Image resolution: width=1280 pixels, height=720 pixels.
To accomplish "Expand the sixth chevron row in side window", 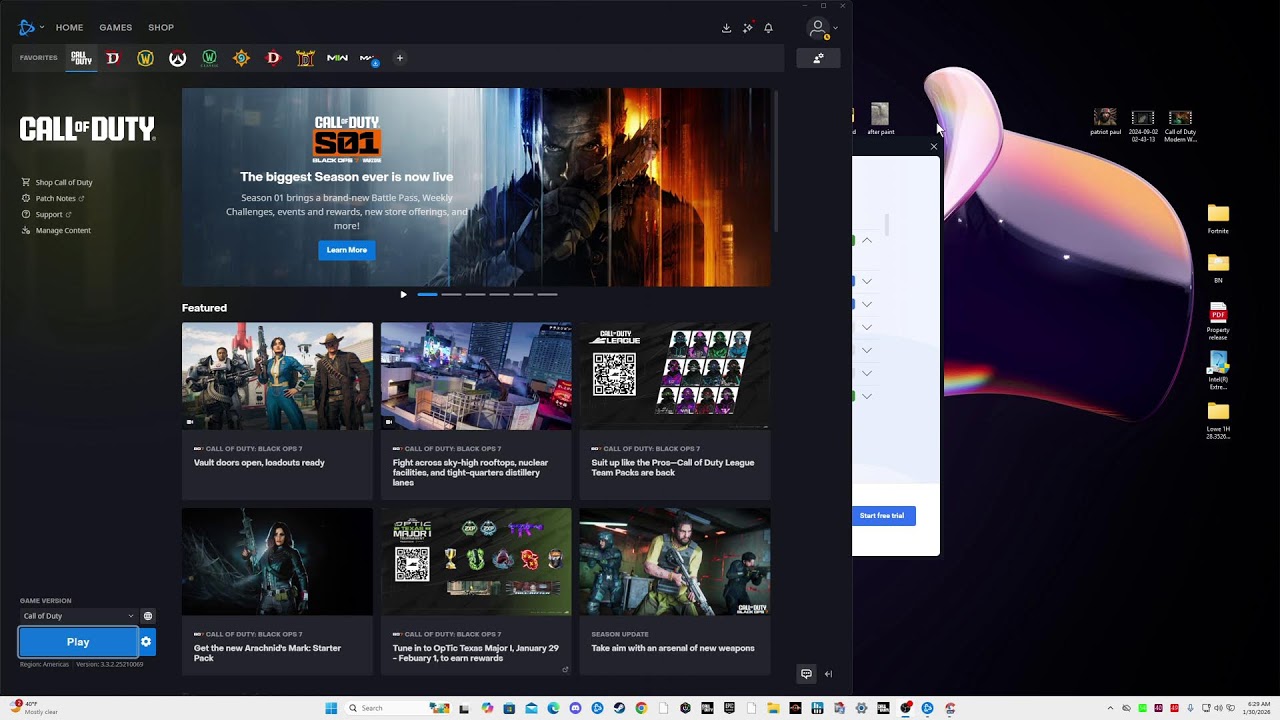I will coord(867,373).
